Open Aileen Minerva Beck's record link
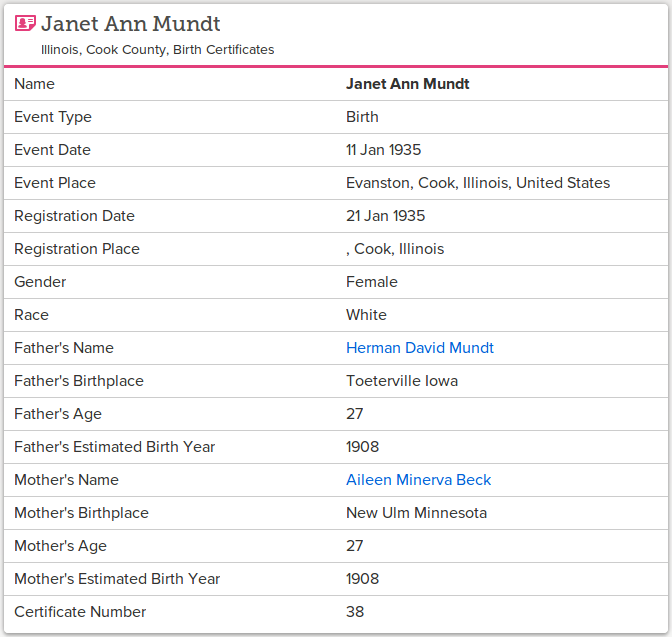Image resolution: width=672 pixels, height=637 pixels. [418, 480]
